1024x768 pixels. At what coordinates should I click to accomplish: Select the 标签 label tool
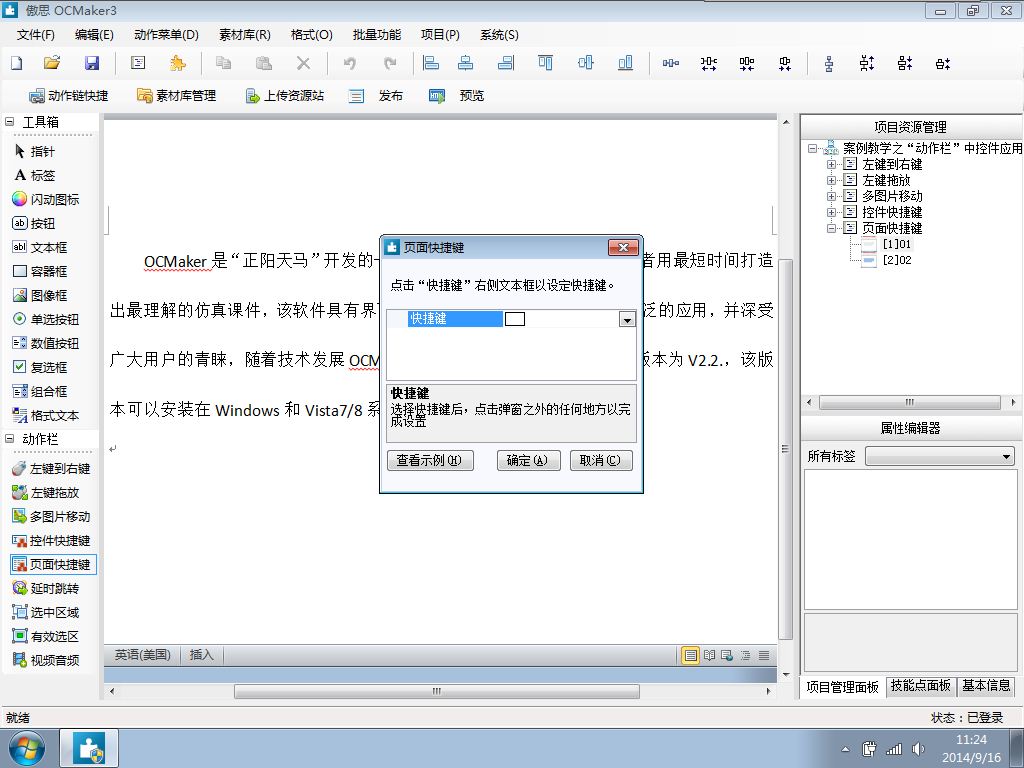click(35, 175)
